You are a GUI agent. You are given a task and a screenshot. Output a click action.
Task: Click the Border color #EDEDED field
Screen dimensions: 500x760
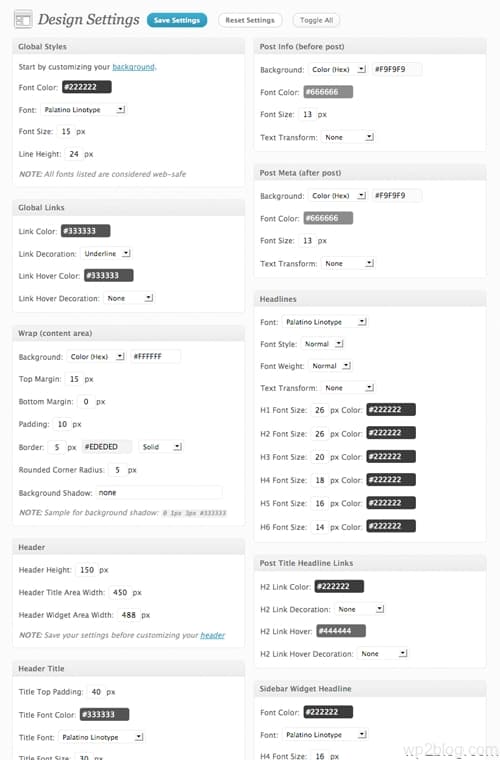click(x=107, y=447)
